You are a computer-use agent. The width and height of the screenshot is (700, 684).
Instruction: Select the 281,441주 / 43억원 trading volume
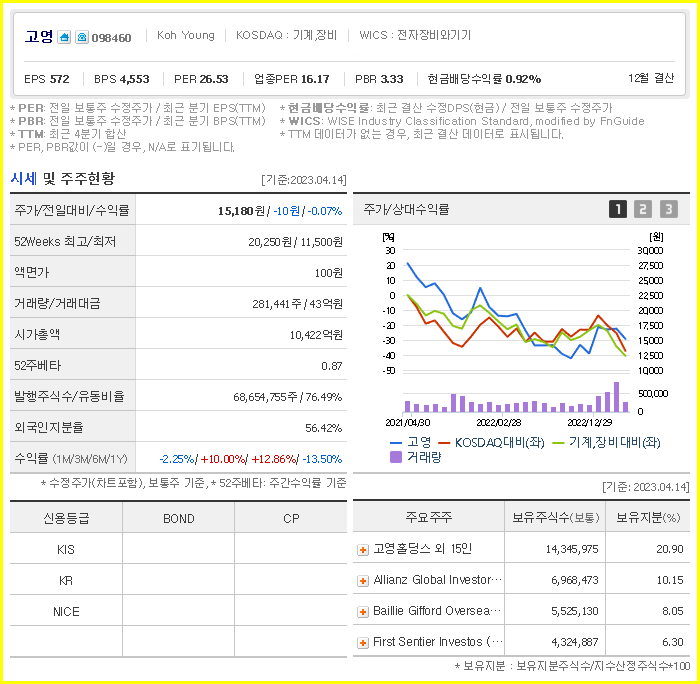pos(297,304)
